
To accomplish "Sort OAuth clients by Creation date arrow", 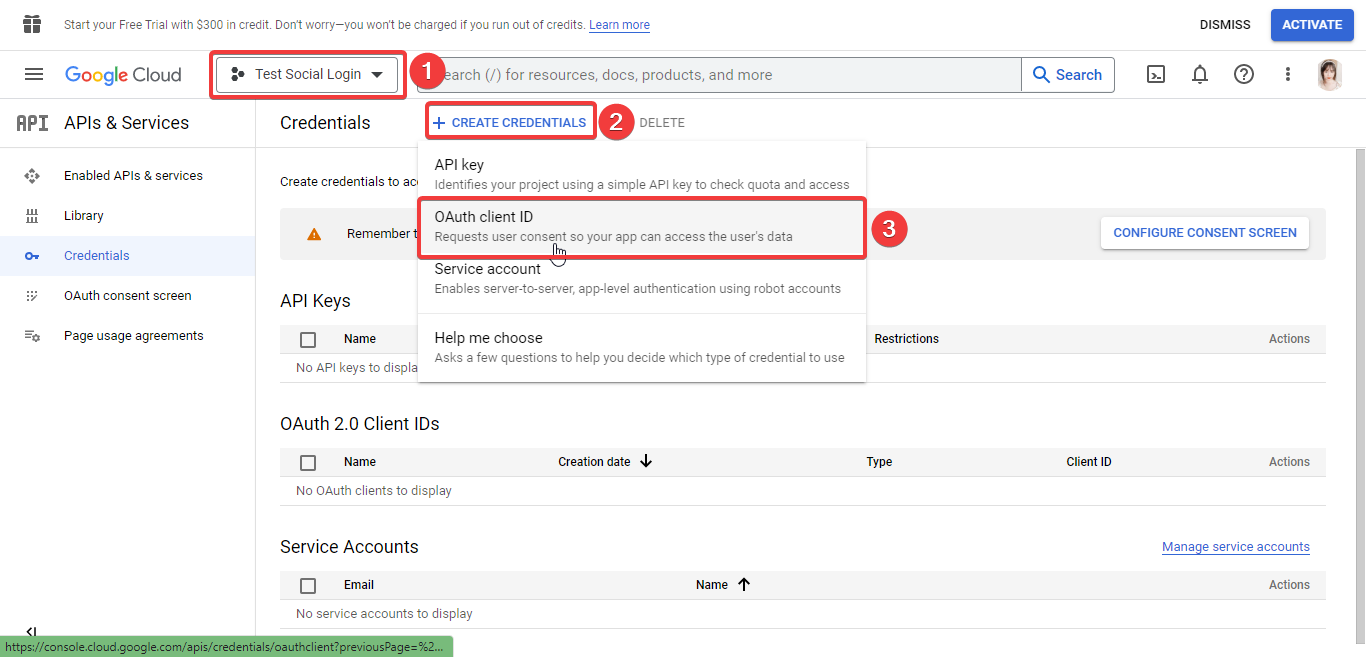I will [646, 461].
